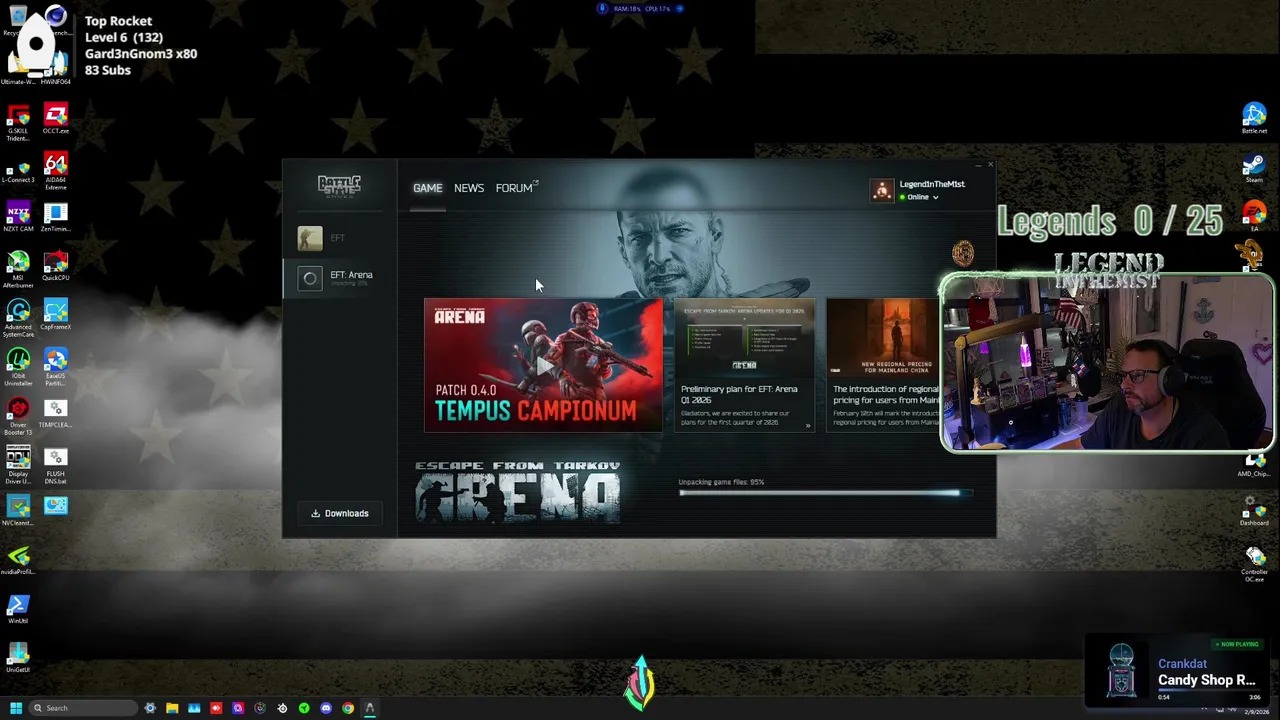Click the Crankdat Candy Shop now playing widget
Image resolution: width=1280 pixels, height=720 pixels.
(x=1177, y=669)
